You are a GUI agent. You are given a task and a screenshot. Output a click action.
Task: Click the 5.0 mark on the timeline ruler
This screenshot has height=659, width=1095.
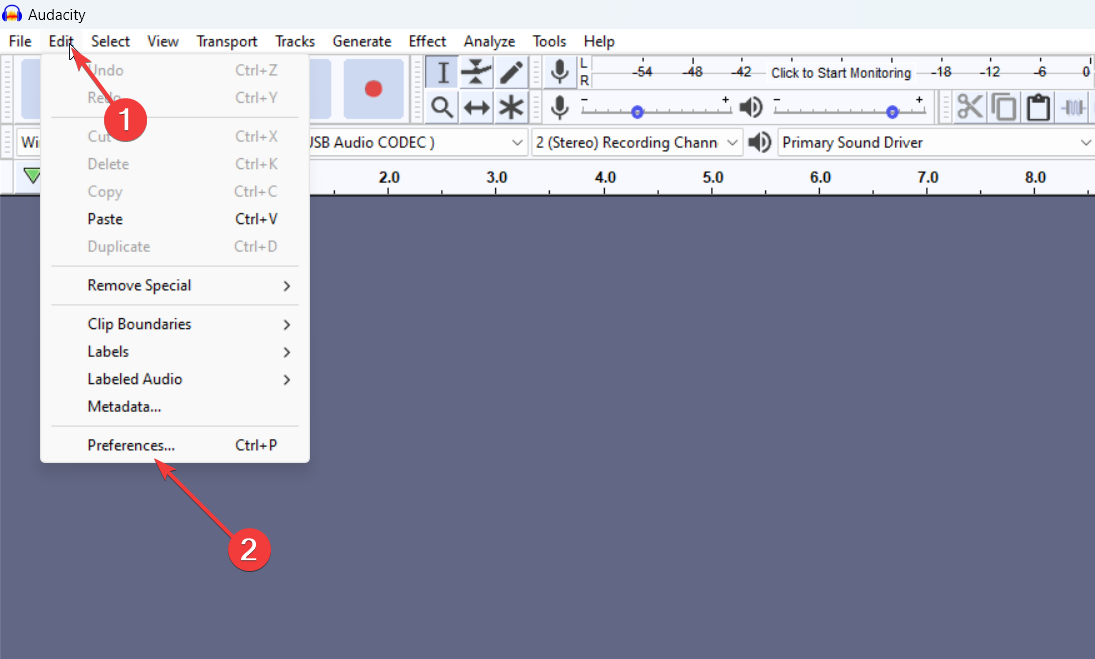(x=712, y=177)
